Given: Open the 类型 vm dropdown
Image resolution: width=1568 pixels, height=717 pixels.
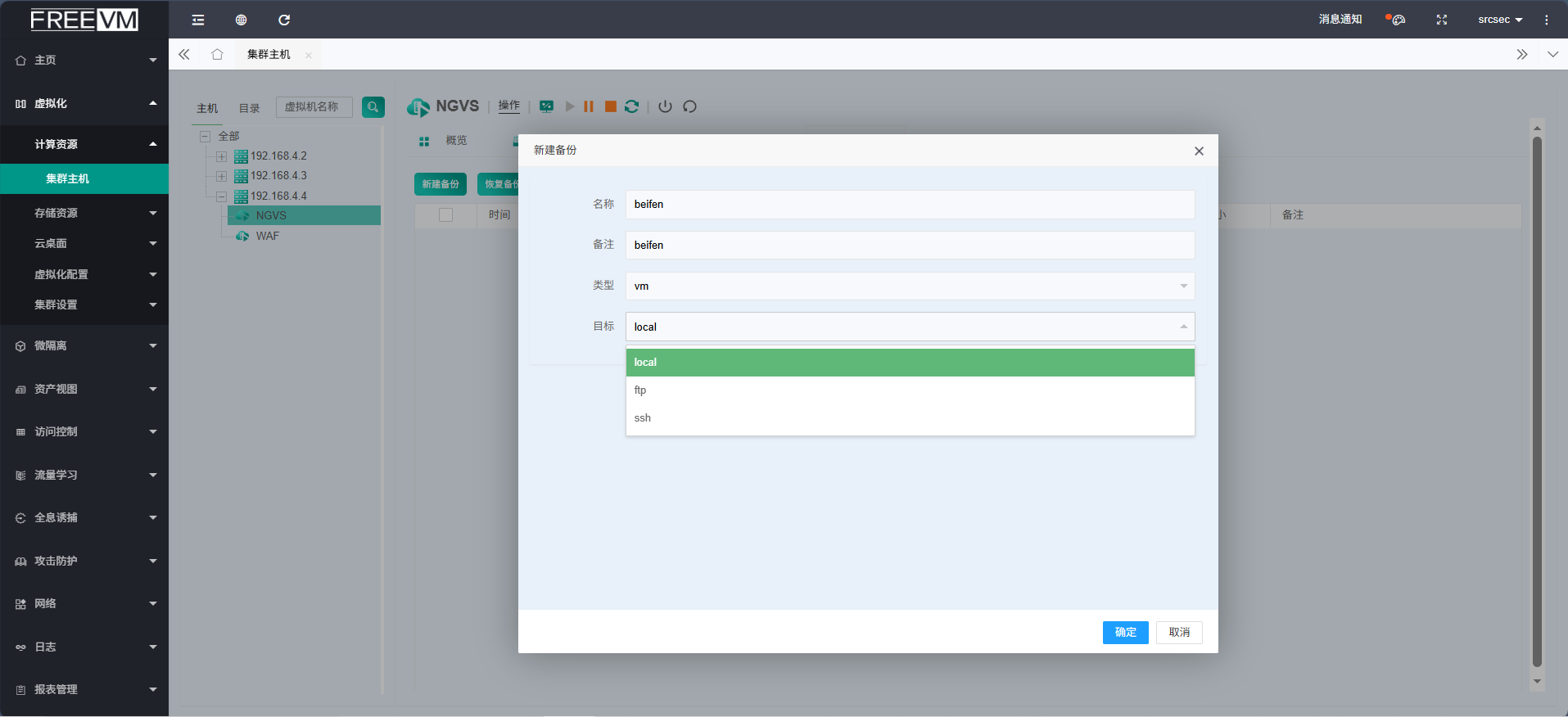Looking at the screenshot, I should click(x=909, y=286).
